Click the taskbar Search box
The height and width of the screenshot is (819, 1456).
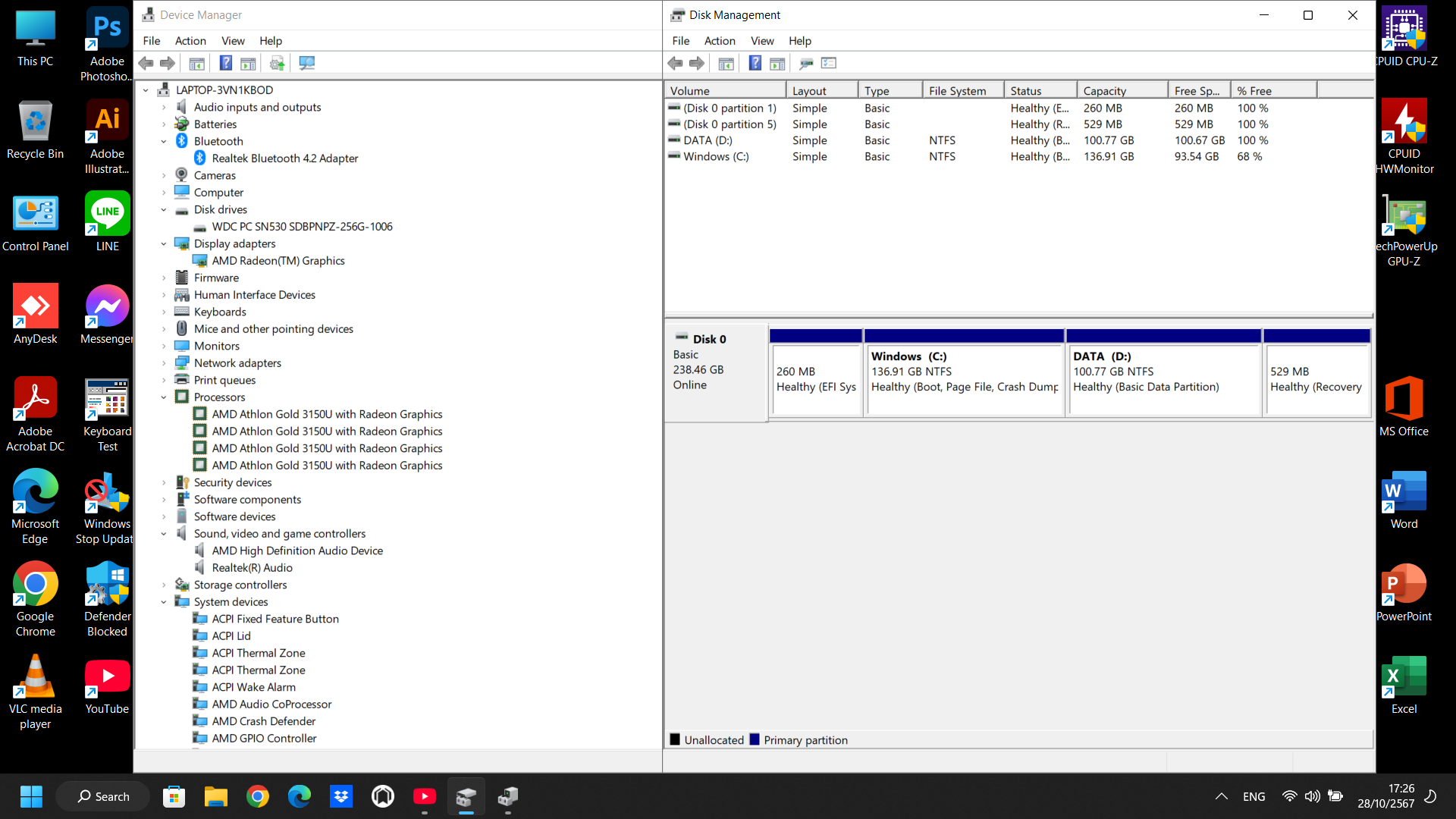point(103,796)
